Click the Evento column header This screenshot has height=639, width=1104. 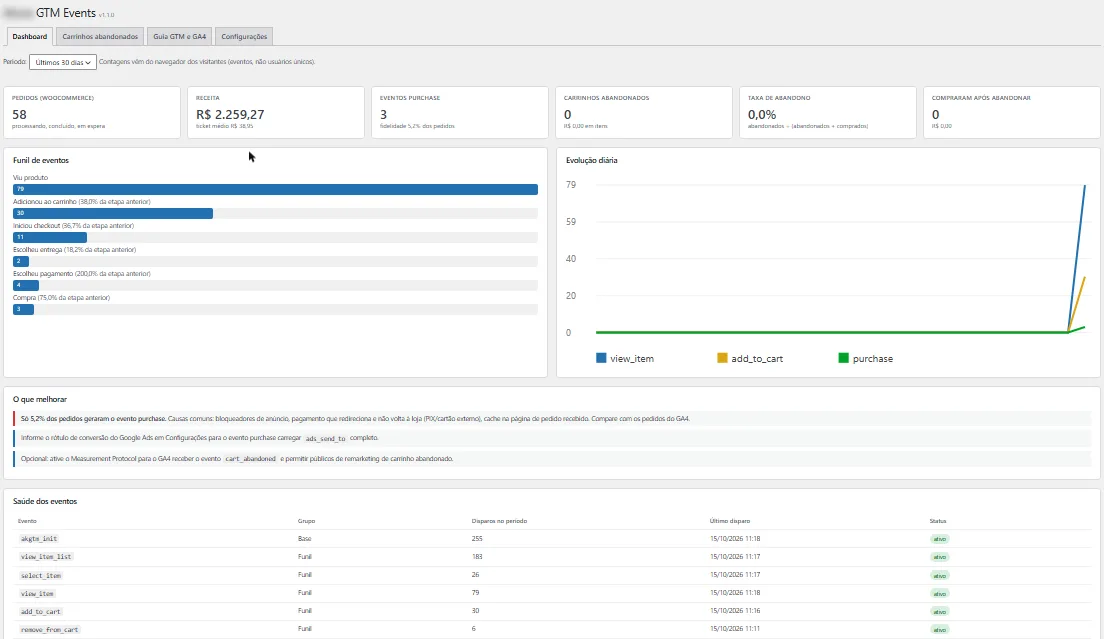click(x=27, y=521)
